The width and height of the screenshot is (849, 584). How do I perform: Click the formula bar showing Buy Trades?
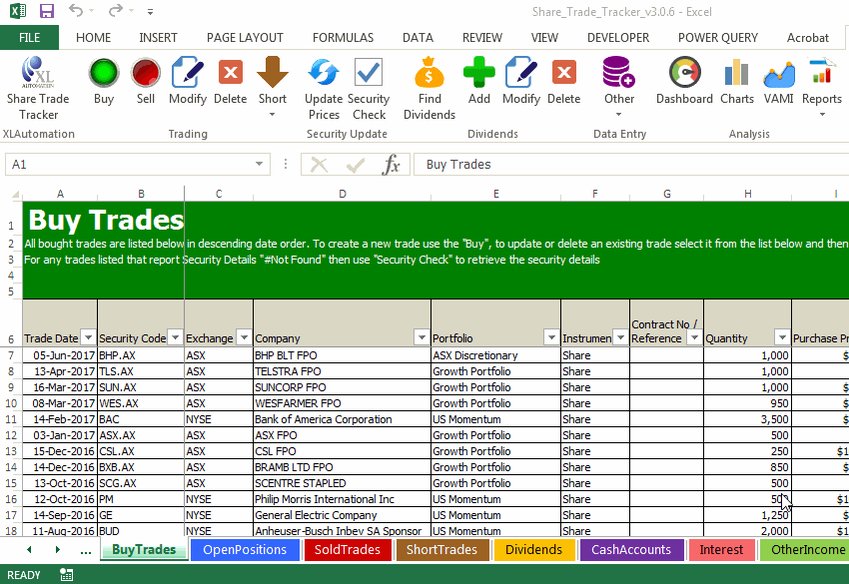click(x=631, y=164)
